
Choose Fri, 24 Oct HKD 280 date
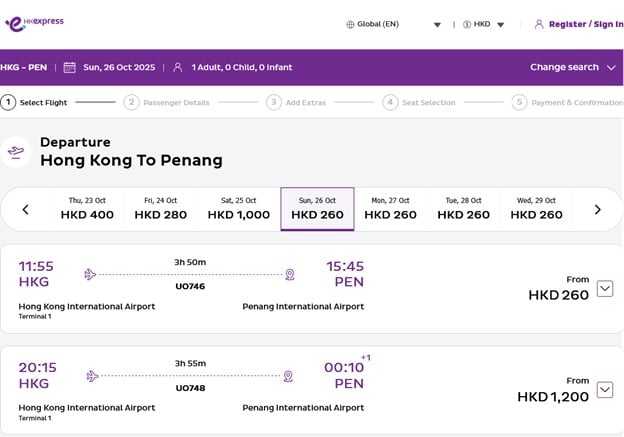coord(161,209)
